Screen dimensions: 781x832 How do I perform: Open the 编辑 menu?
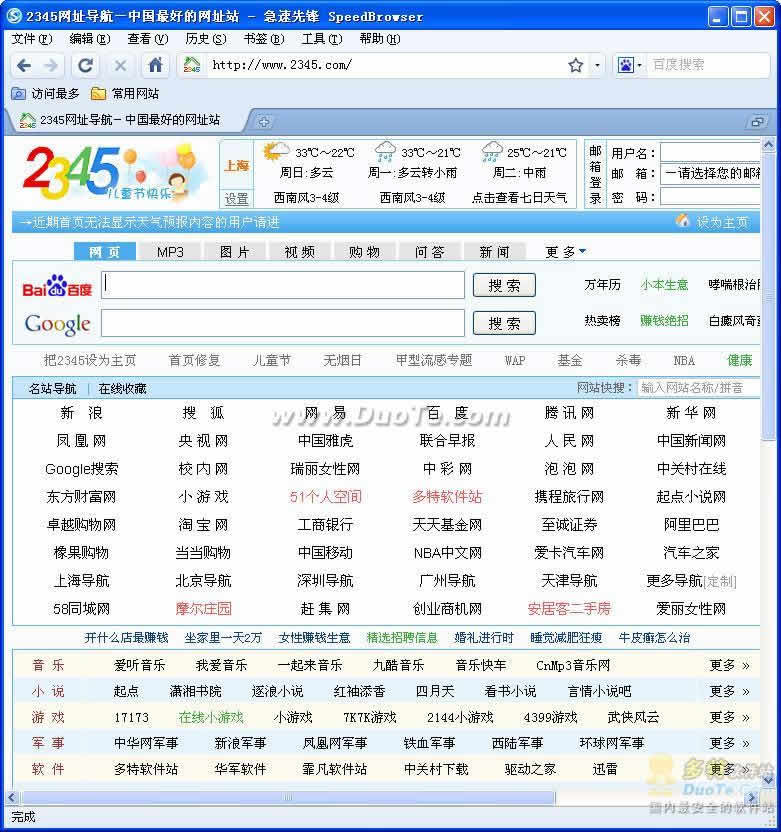pos(90,39)
